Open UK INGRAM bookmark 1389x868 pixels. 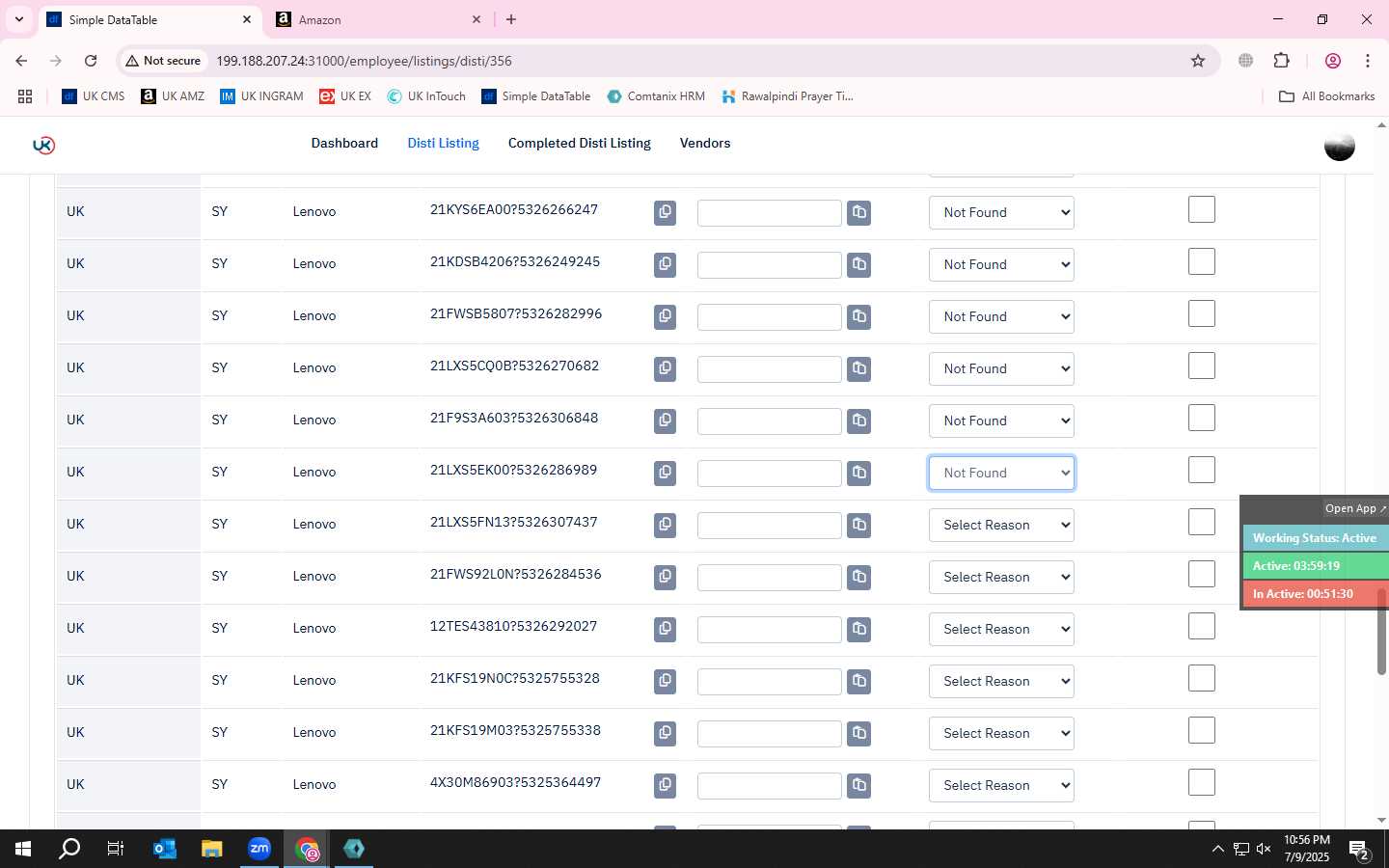pos(261,96)
